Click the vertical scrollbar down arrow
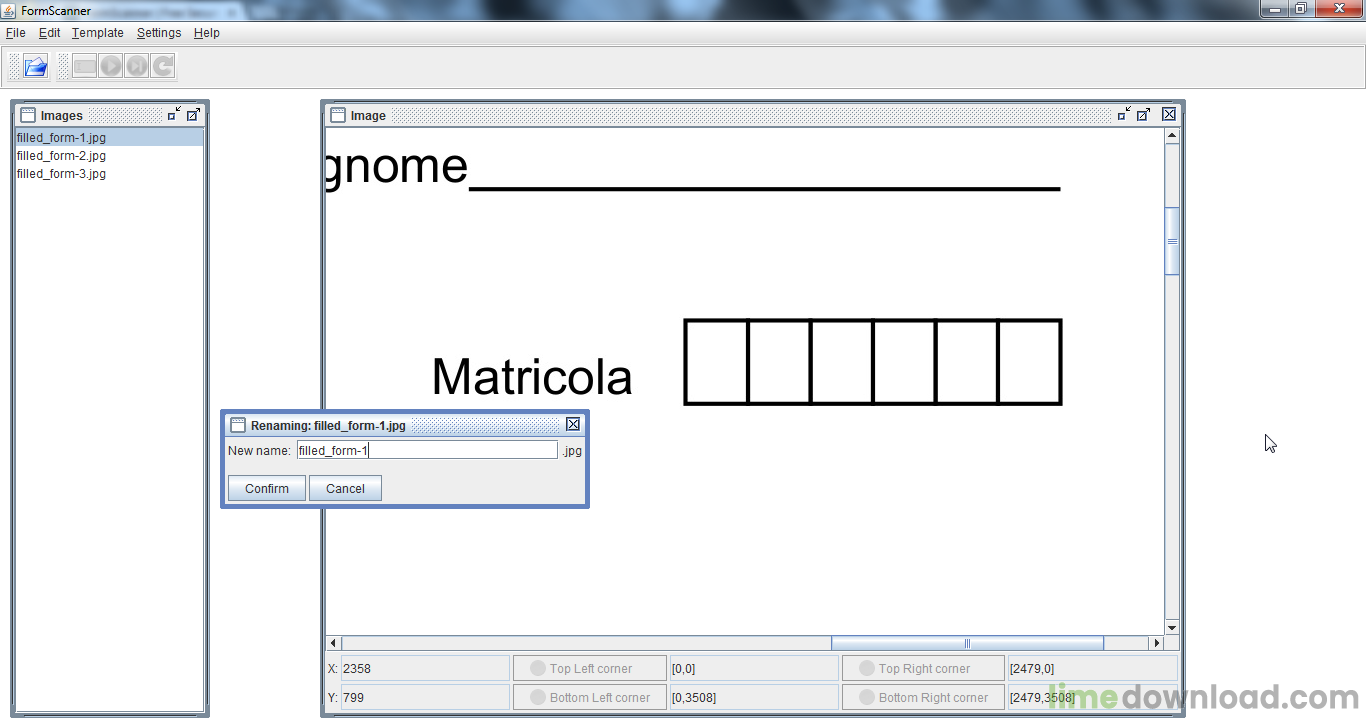 tap(1172, 627)
